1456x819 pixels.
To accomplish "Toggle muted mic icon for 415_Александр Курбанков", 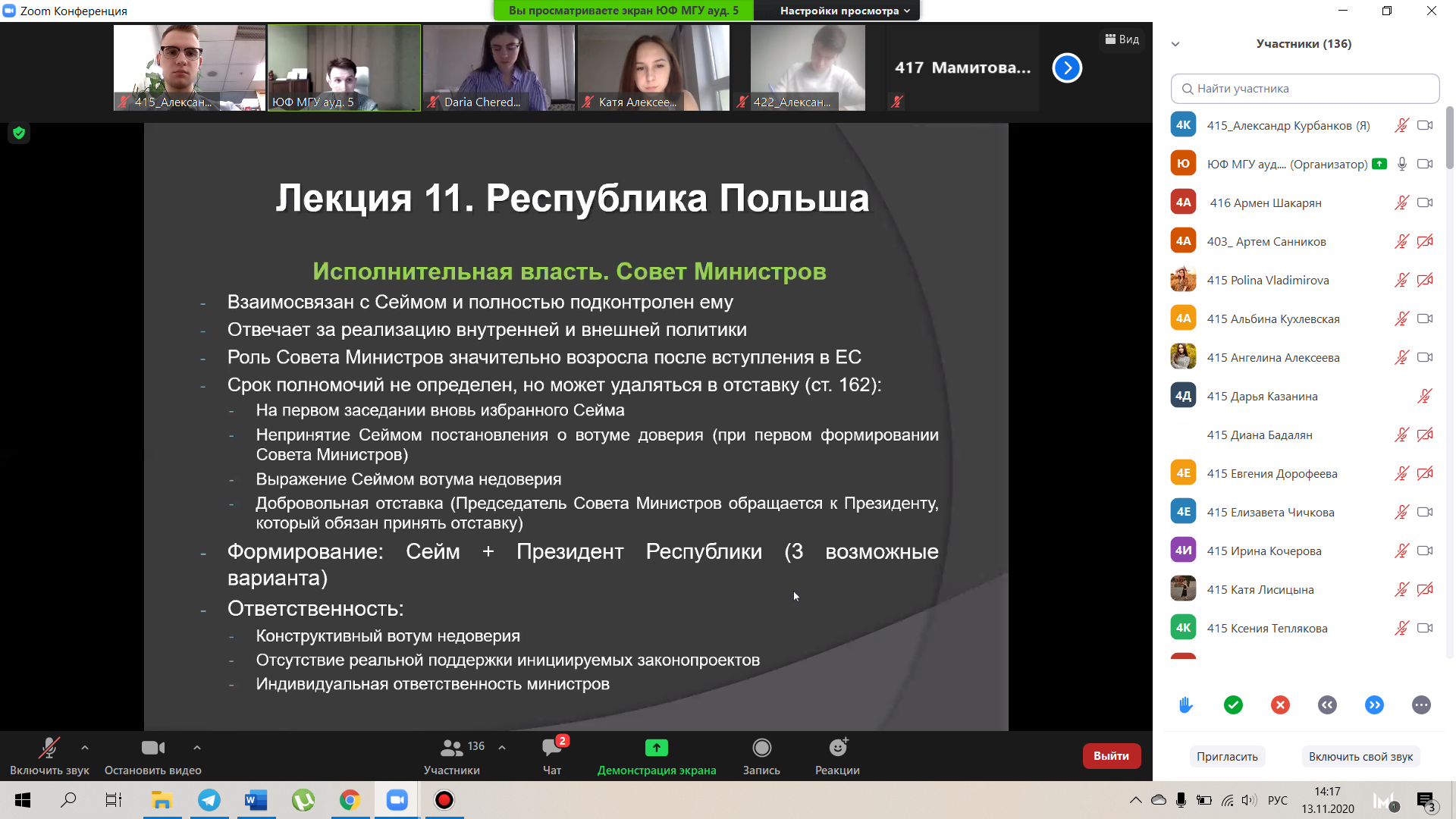I will pyautogui.click(x=1402, y=125).
